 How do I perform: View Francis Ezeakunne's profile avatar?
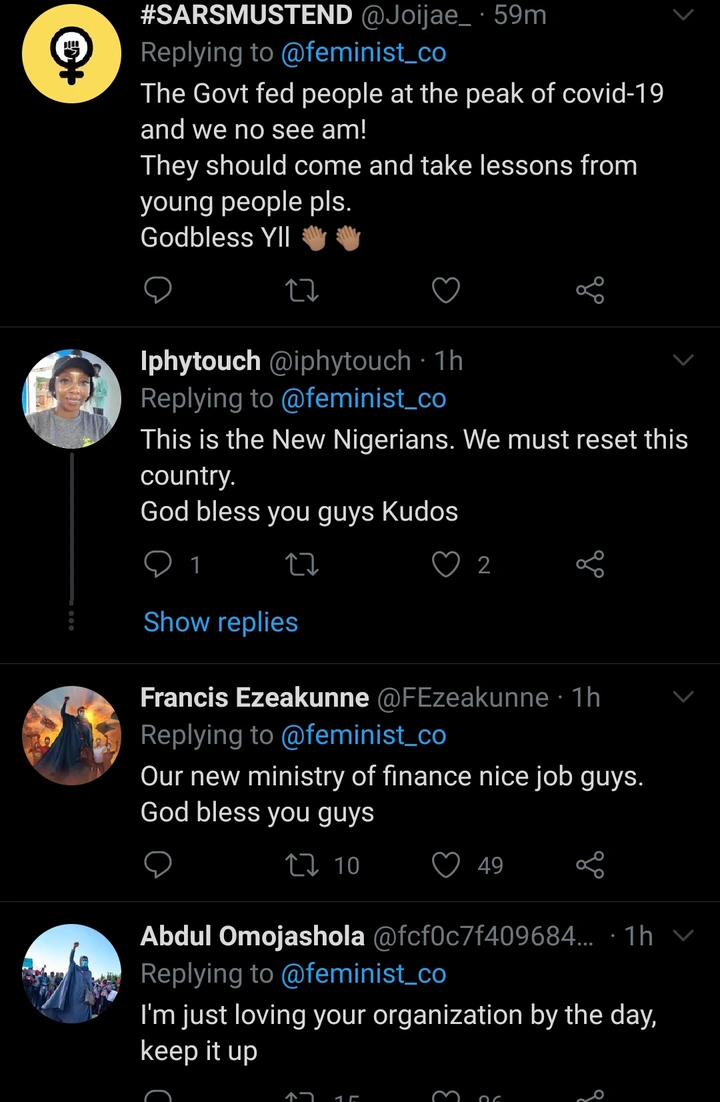(x=71, y=734)
